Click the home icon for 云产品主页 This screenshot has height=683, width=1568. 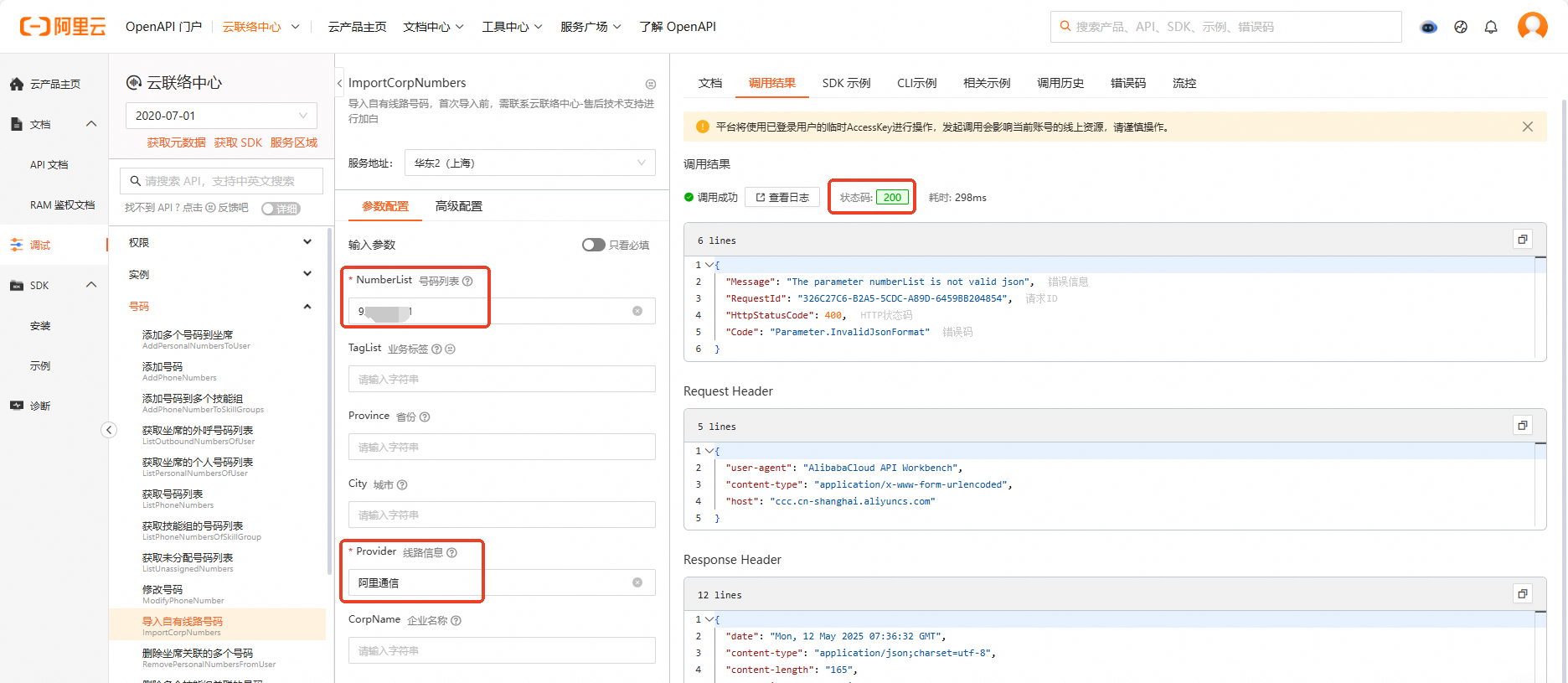[x=17, y=84]
